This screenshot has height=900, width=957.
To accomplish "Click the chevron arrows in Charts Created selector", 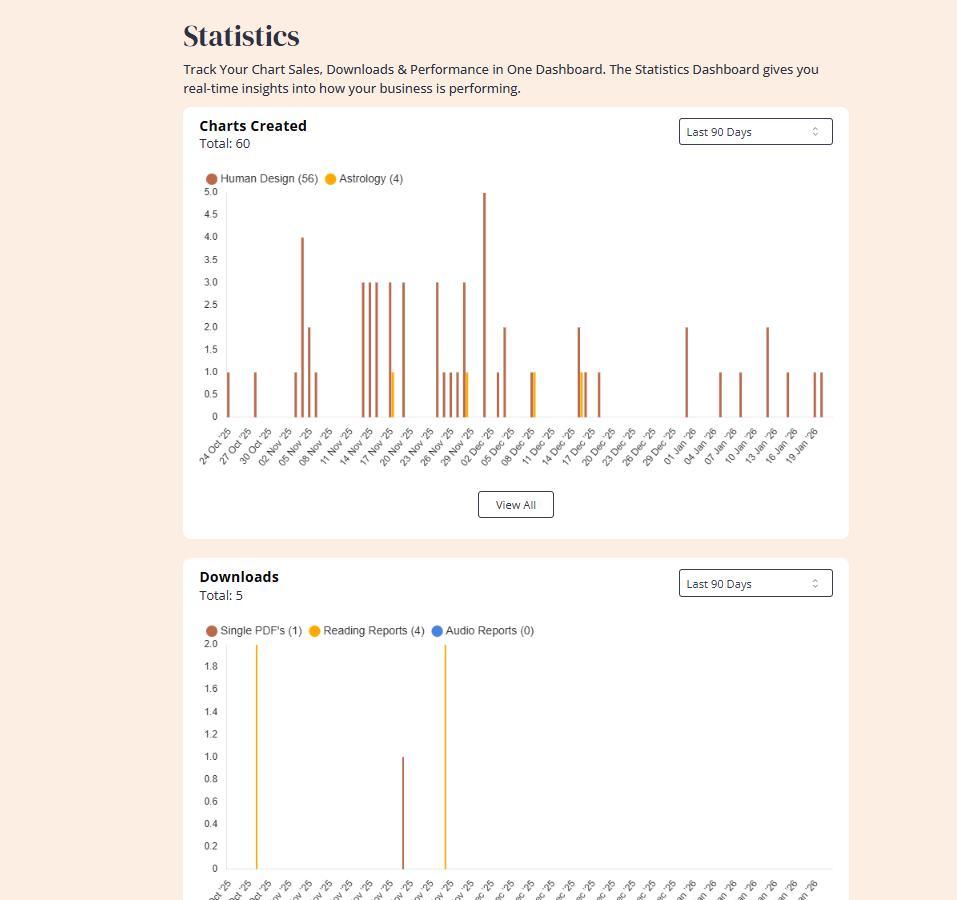I will pyautogui.click(x=815, y=132).
